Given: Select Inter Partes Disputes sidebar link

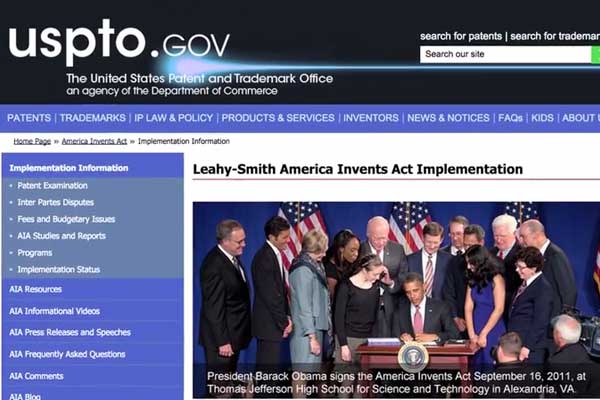Looking at the screenshot, I should (x=58, y=202).
